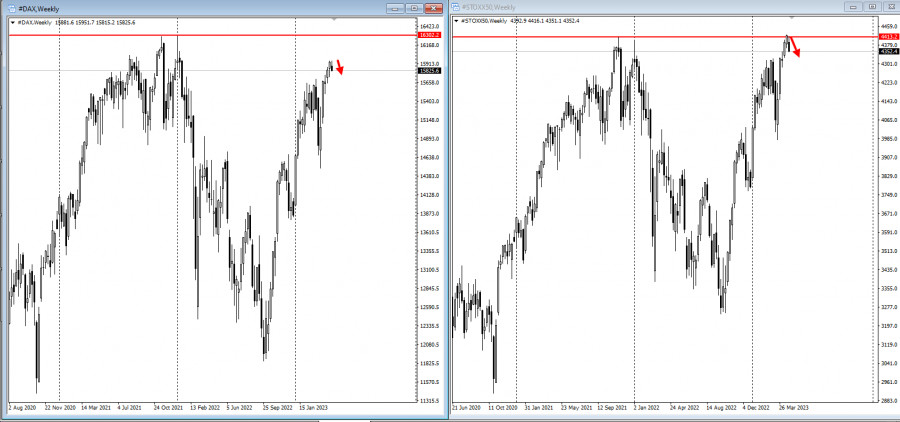Click the 12 Sep 2021 date label

coord(612,407)
